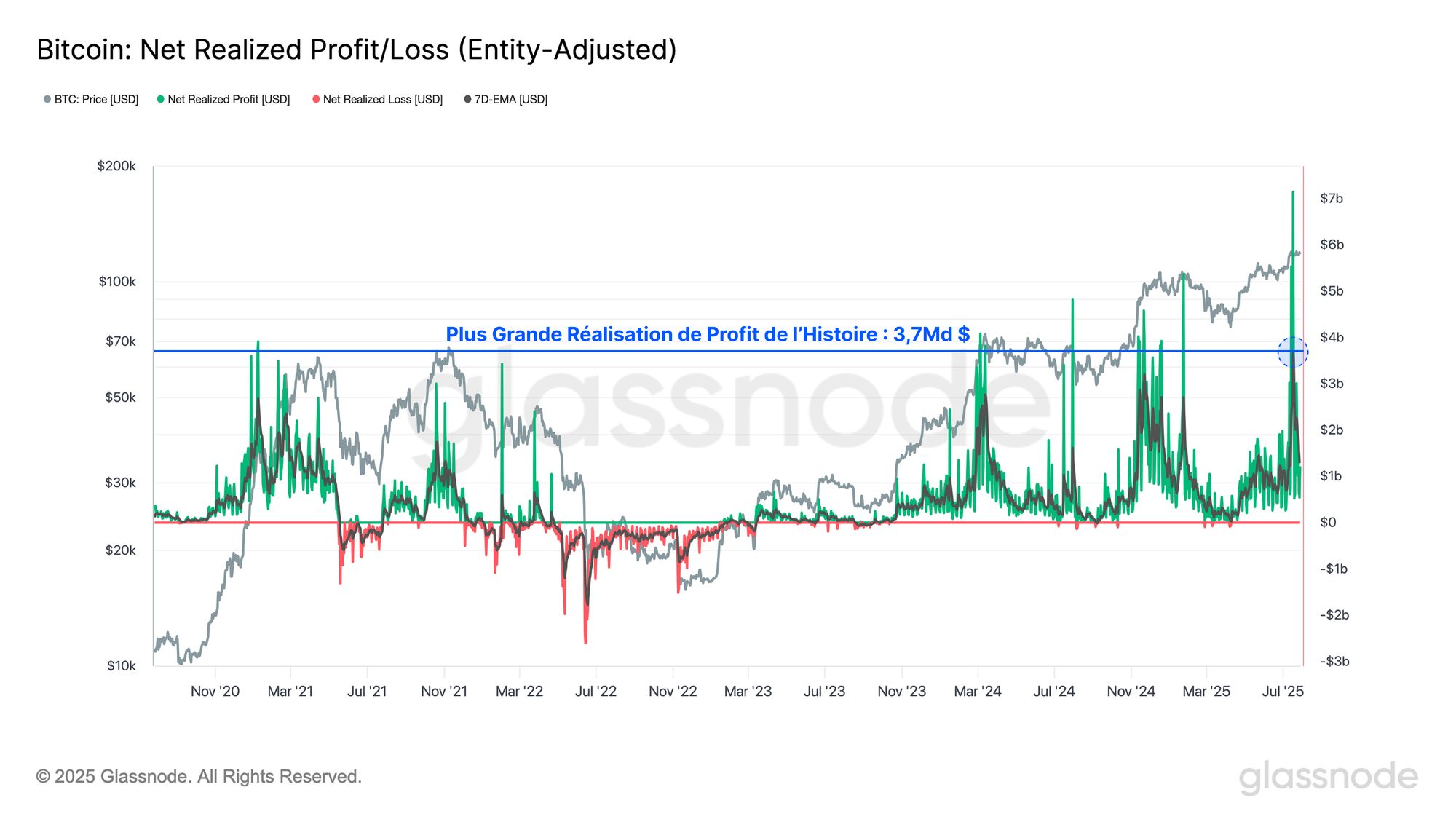Image resolution: width=1456 pixels, height=819 pixels.
Task: Click the $7b right axis label
Action: click(1332, 198)
